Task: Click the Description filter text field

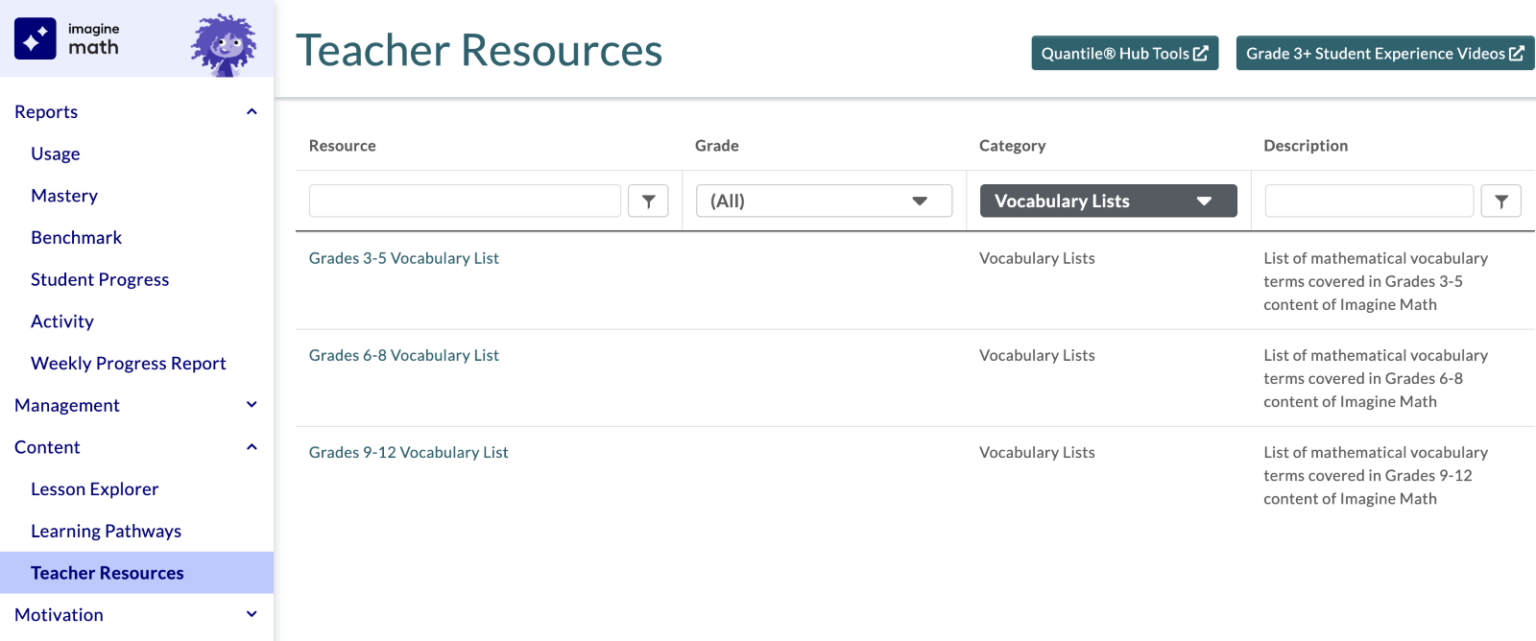Action: 1368,201
